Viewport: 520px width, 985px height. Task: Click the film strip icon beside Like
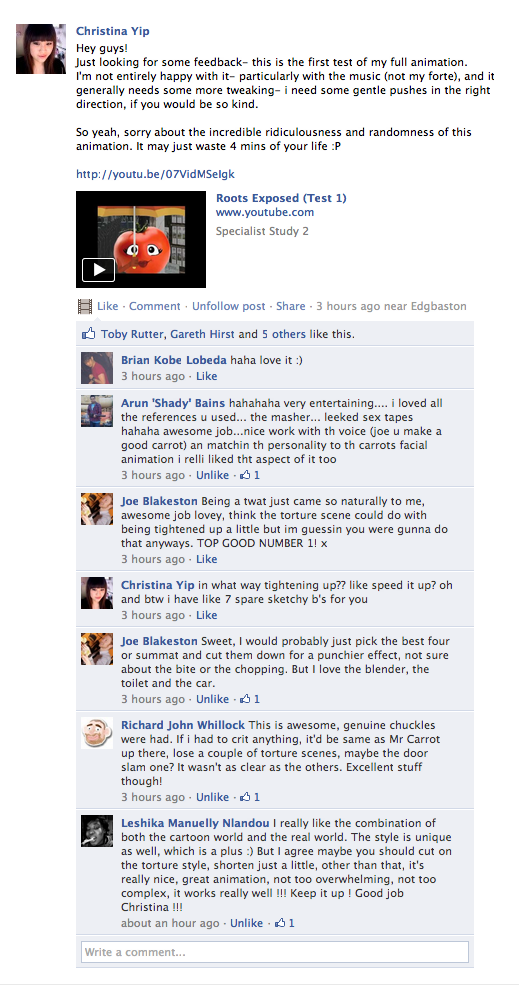point(84,307)
